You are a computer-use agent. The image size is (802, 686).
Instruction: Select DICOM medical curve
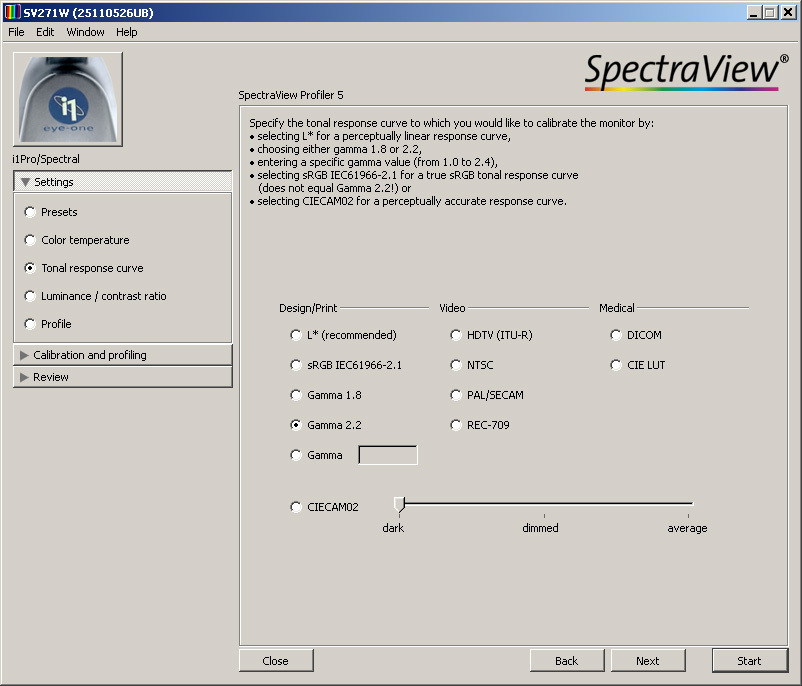tap(616, 335)
